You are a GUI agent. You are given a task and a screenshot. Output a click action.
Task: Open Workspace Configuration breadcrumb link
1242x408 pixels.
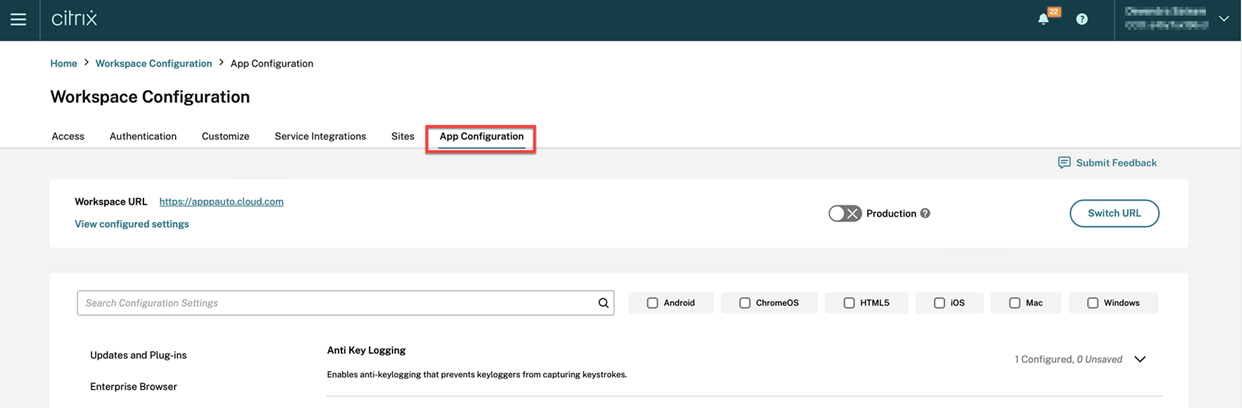coord(154,63)
